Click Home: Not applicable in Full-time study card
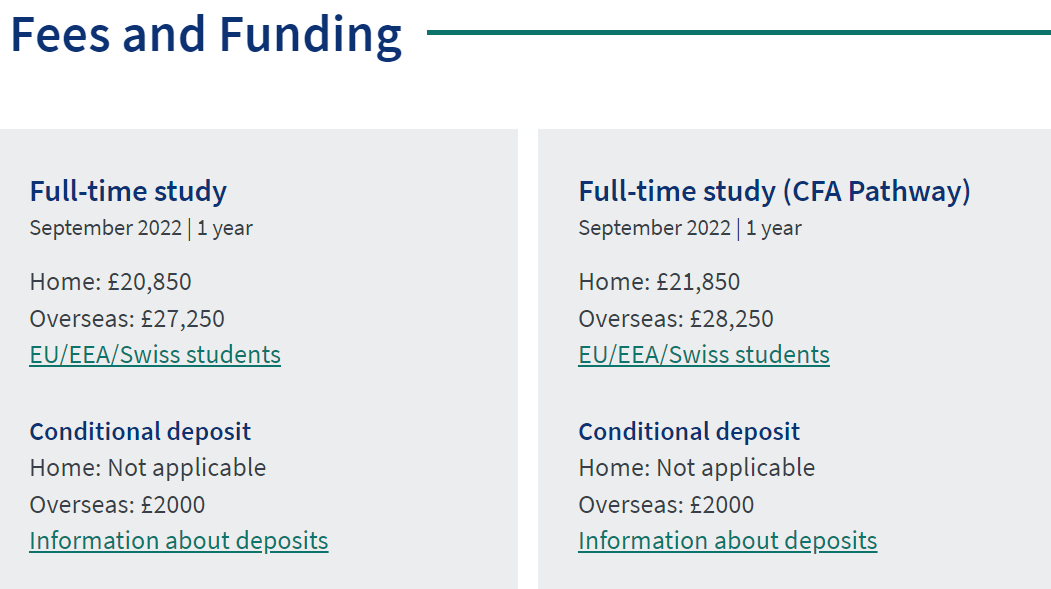 (147, 468)
